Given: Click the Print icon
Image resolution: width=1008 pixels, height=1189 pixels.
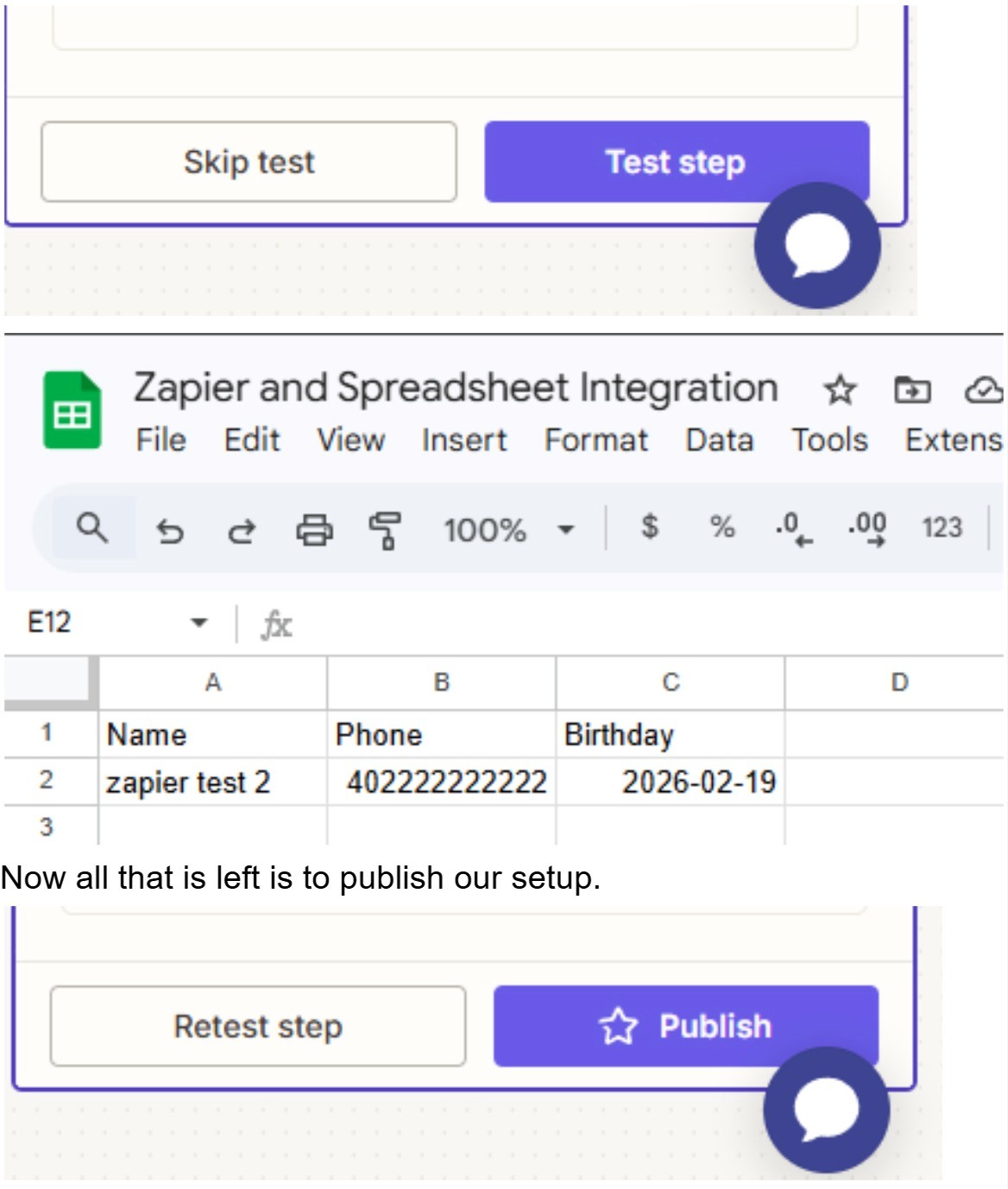Looking at the screenshot, I should tap(314, 530).
